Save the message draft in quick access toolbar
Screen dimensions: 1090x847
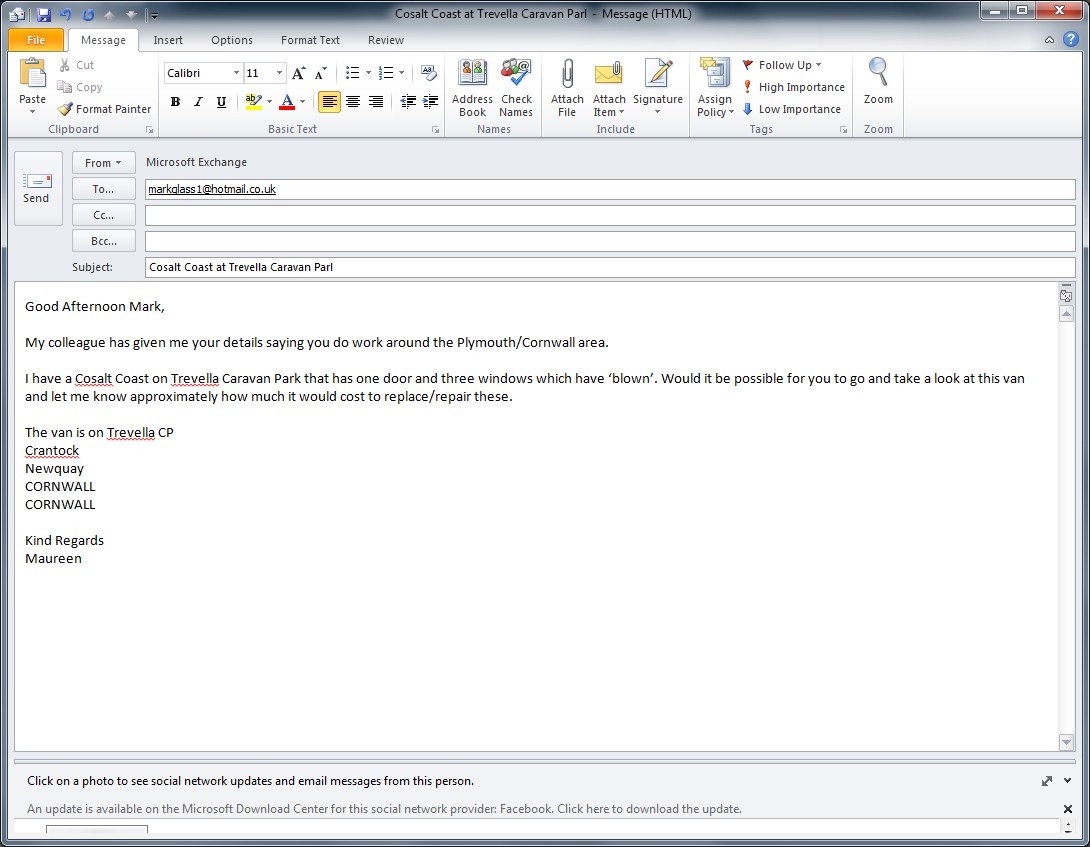[x=43, y=14]
